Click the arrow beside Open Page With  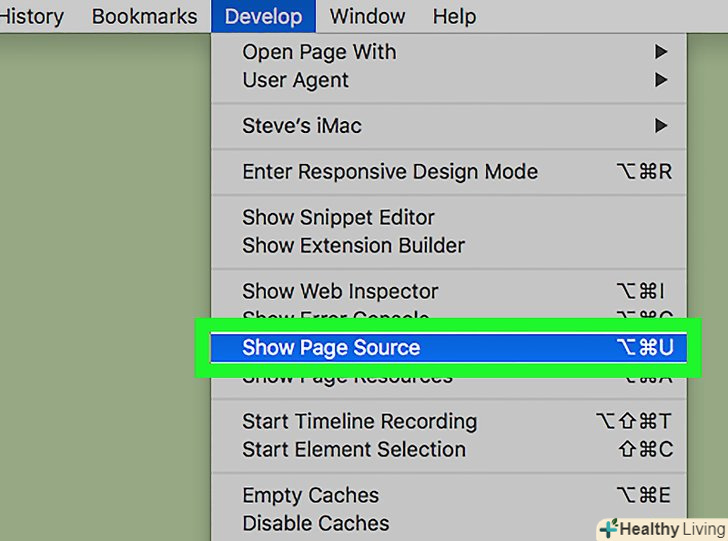pyautogui.click(x=660, y=52)
